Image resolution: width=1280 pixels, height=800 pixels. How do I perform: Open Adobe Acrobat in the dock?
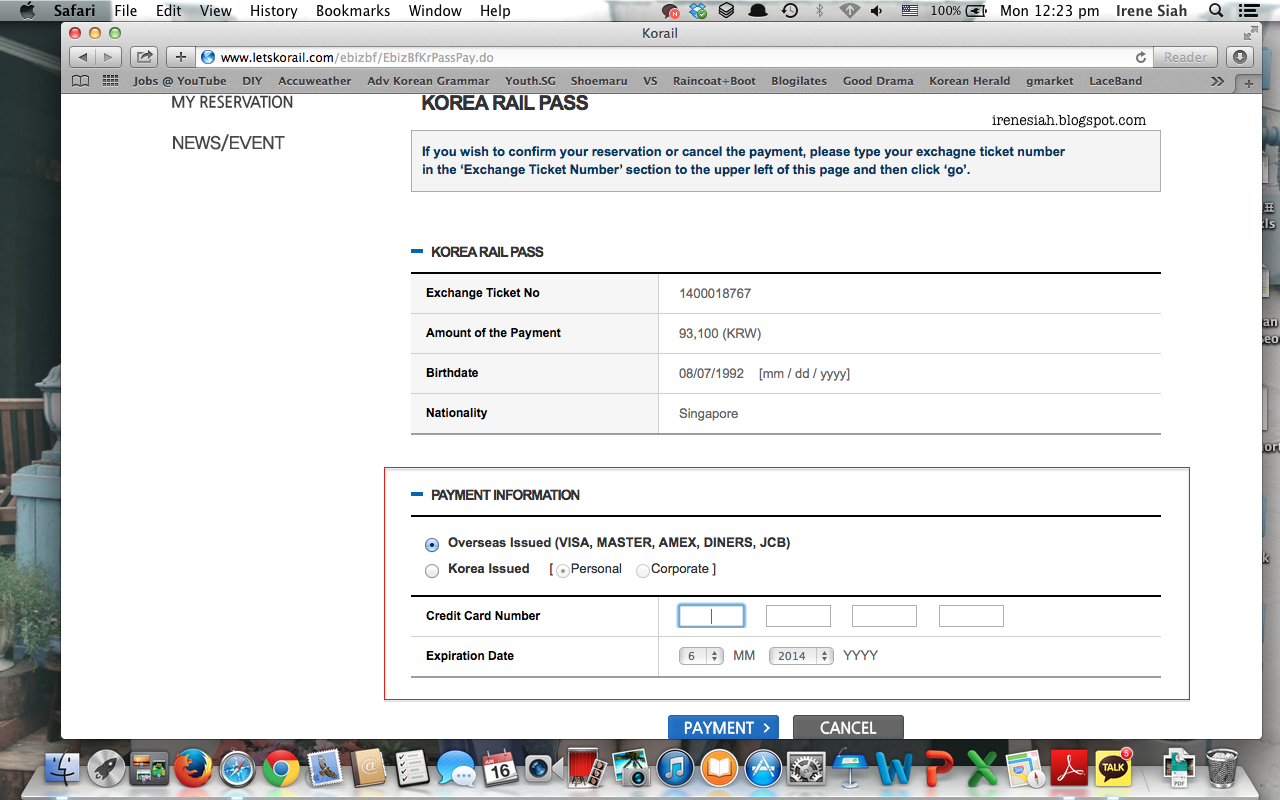click(x=1070, y=768)
